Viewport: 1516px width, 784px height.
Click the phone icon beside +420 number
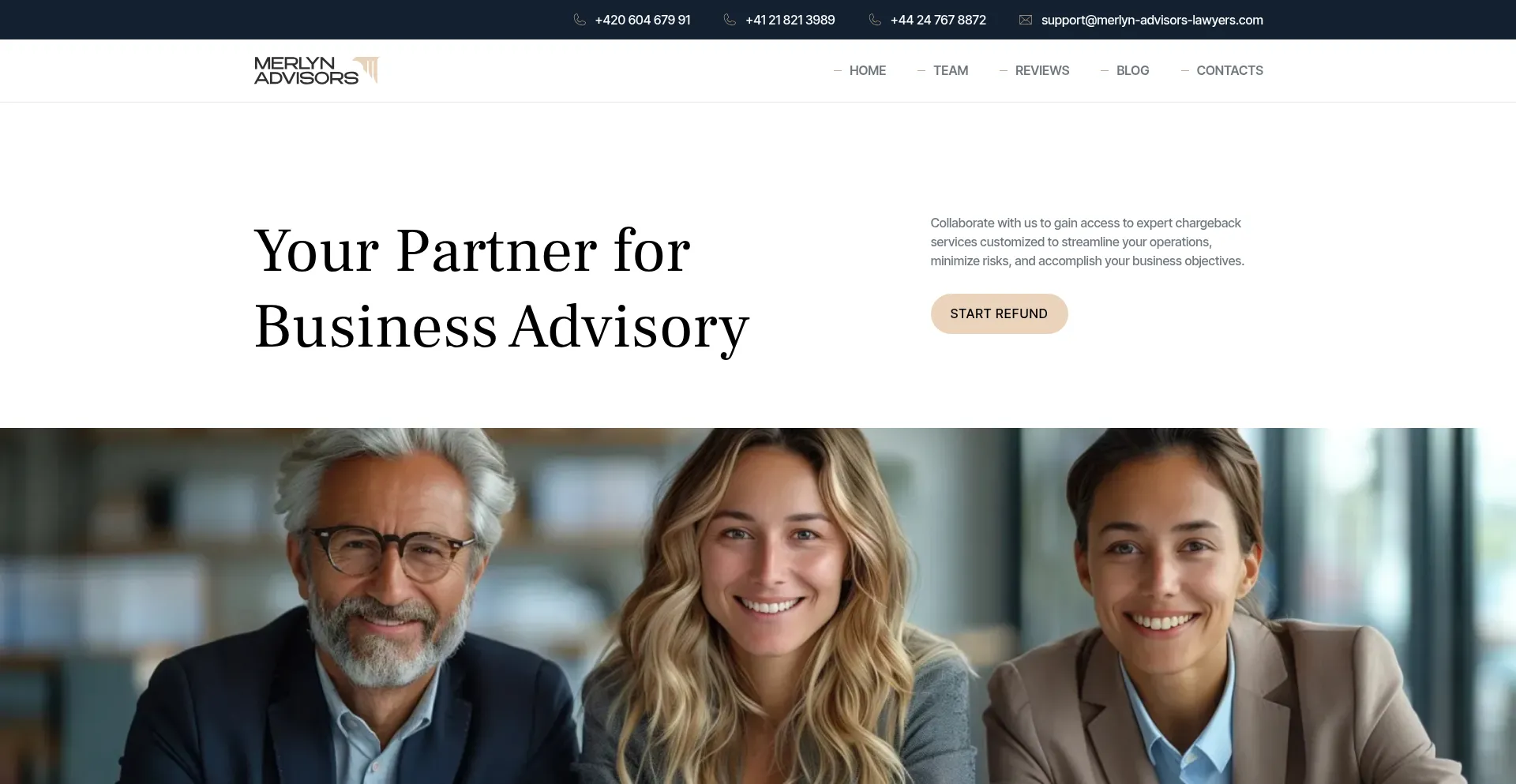coord(580,20)
